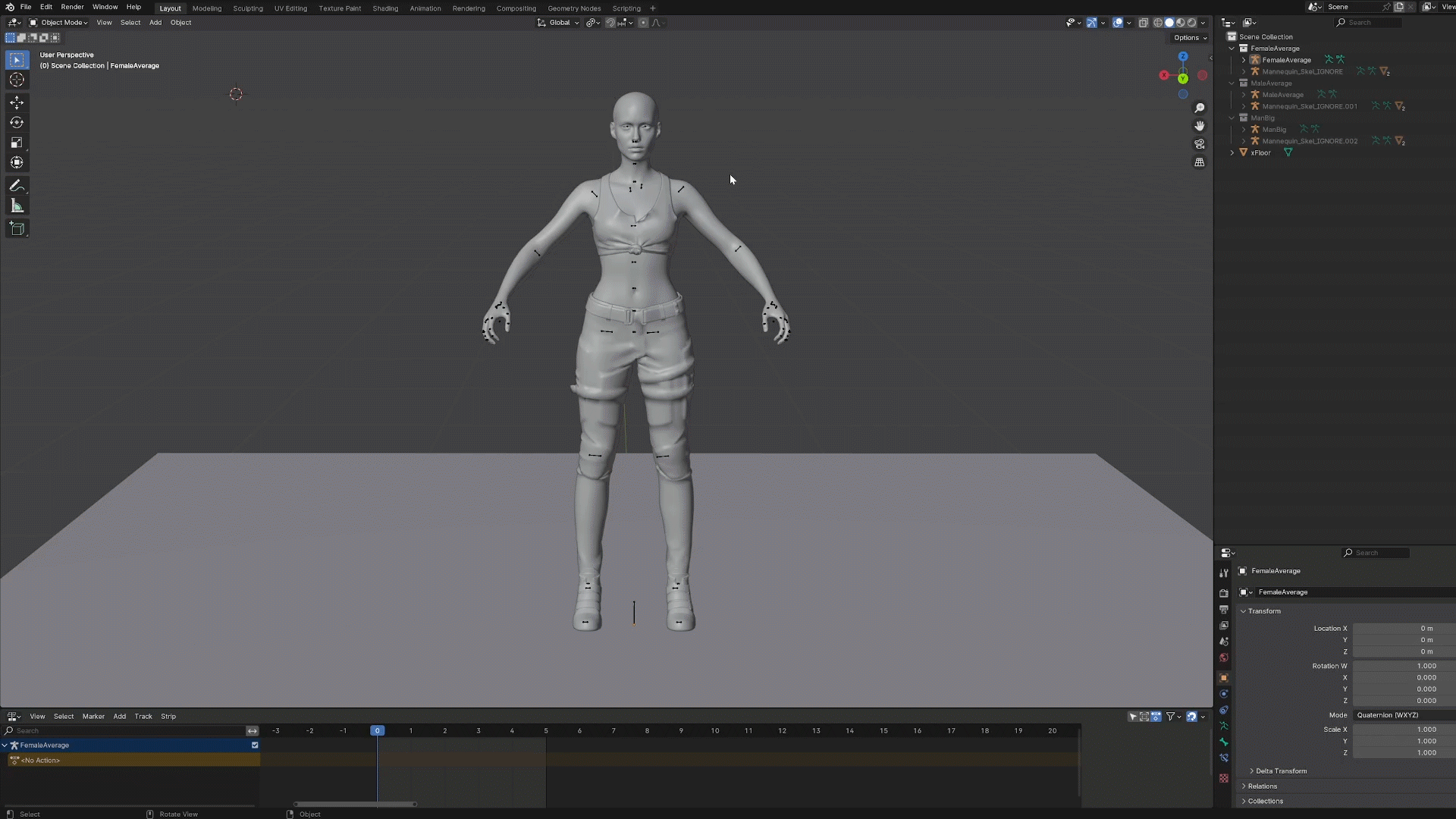The width and height of the screenshot is (1456, 819).
Task: Click the Cursor tool icon
Action: click(17, 80)
